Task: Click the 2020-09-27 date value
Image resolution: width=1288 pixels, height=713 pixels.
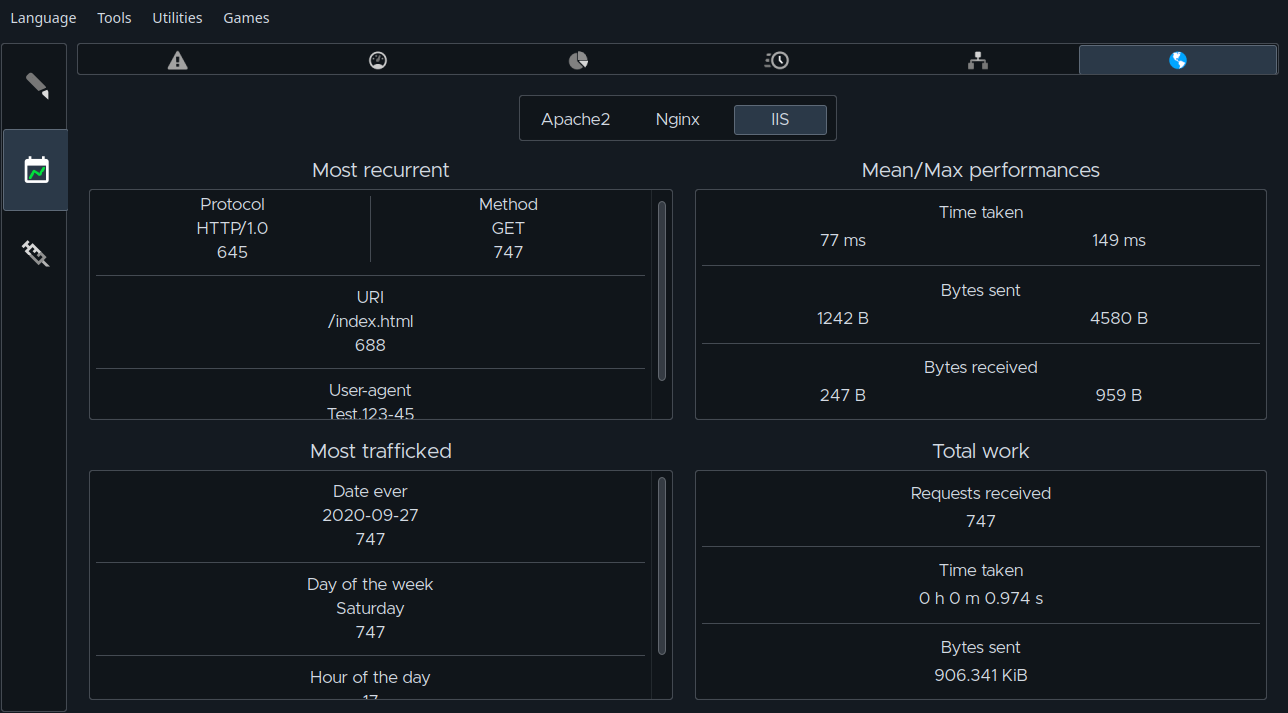Action: (x=370, y=515)
